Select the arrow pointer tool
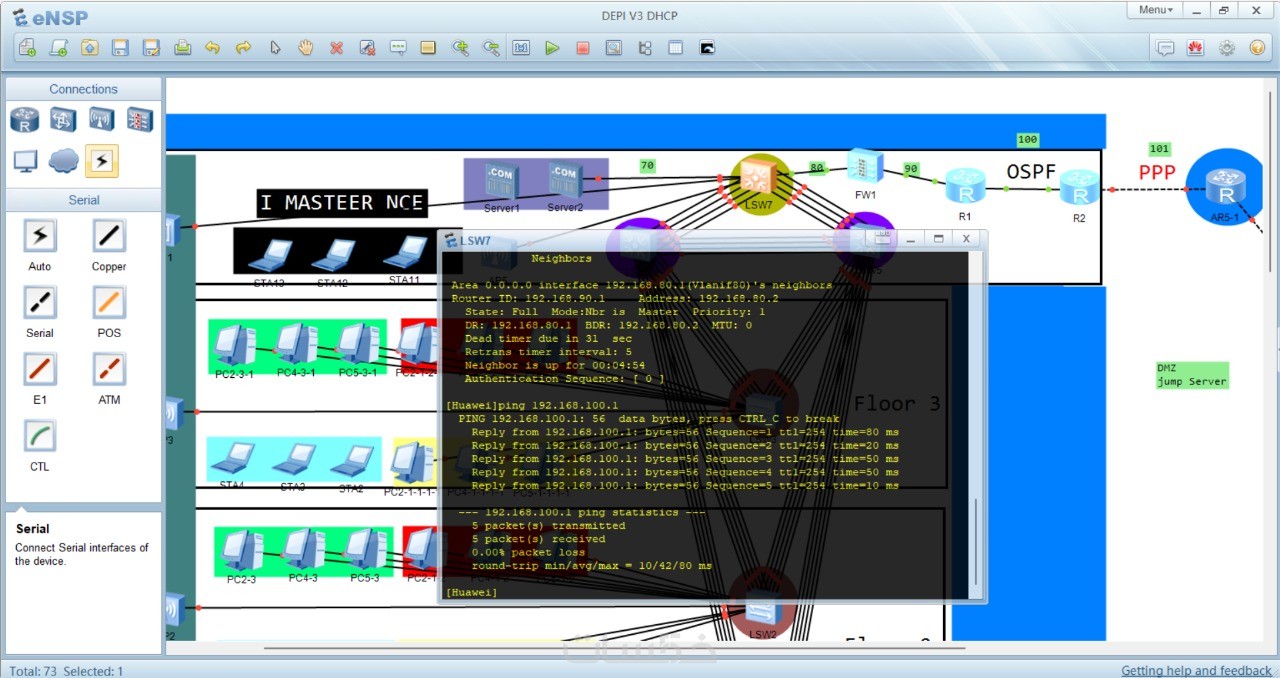 click(275, 47)
